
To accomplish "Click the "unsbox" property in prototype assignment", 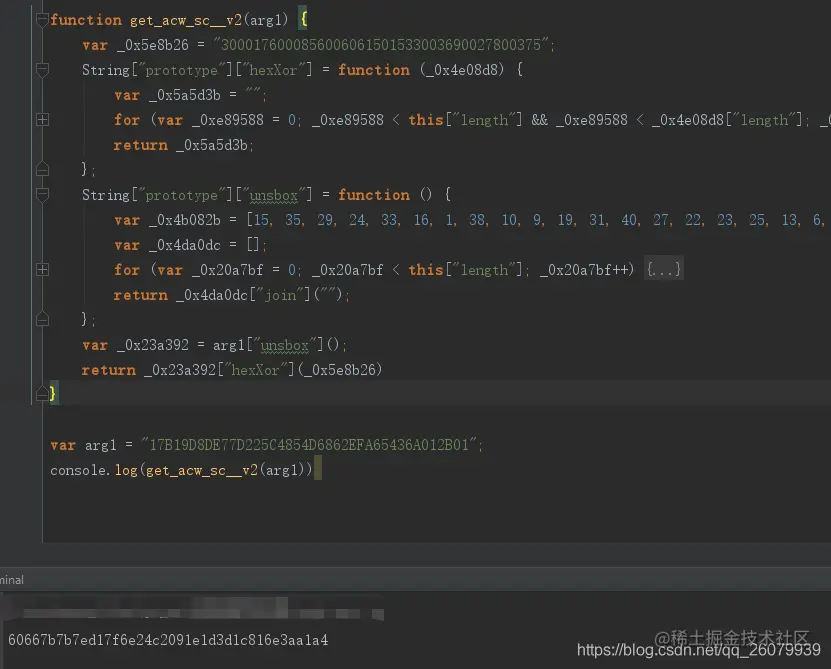I will (x=274, y=195).
